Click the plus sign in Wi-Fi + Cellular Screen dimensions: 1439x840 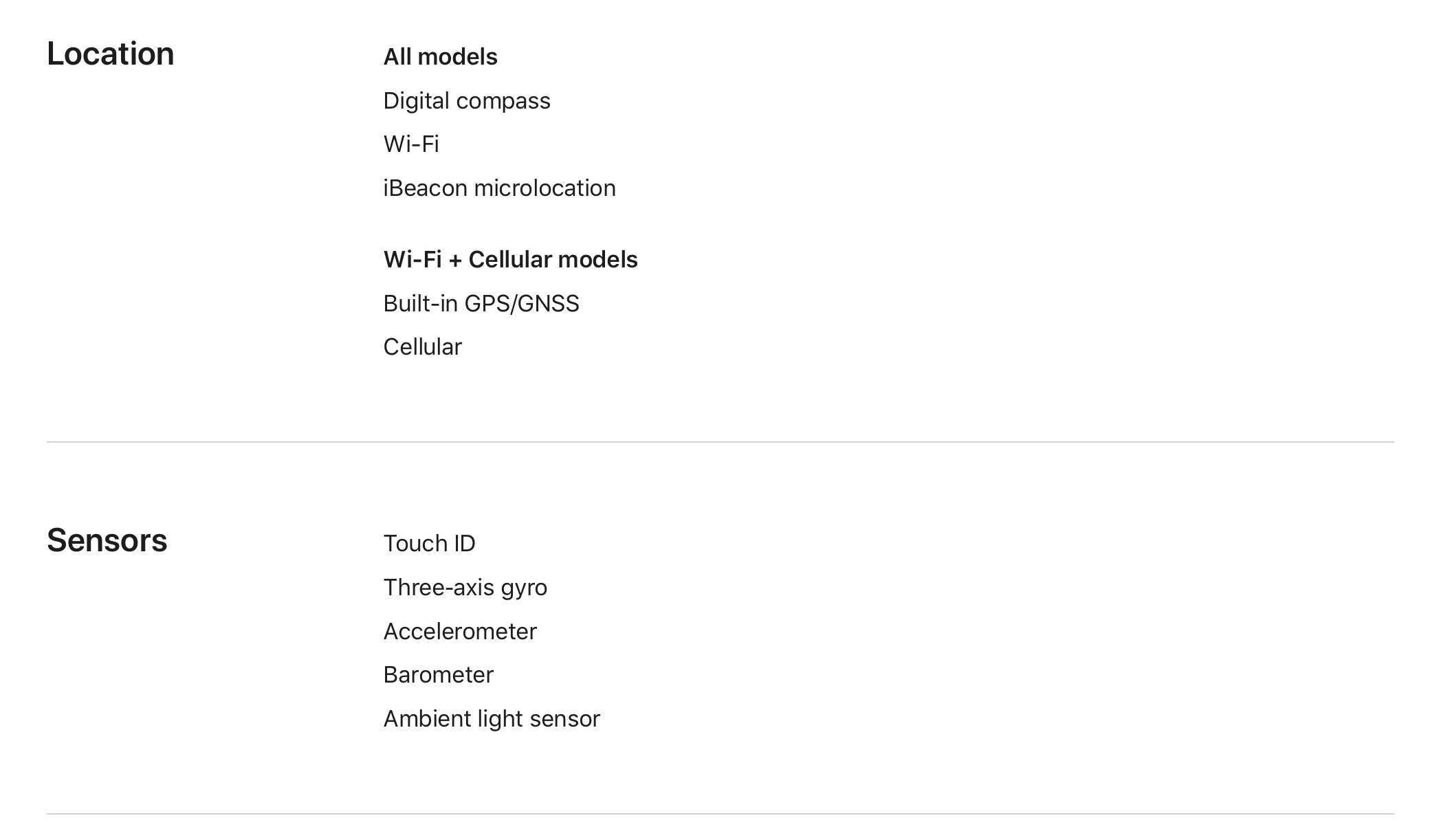[x=454, y=260]
